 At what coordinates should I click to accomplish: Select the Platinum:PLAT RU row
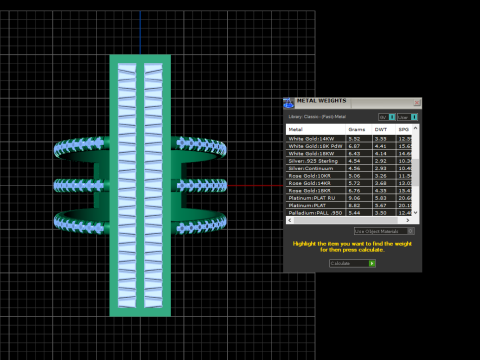click(x=349, y=198)
